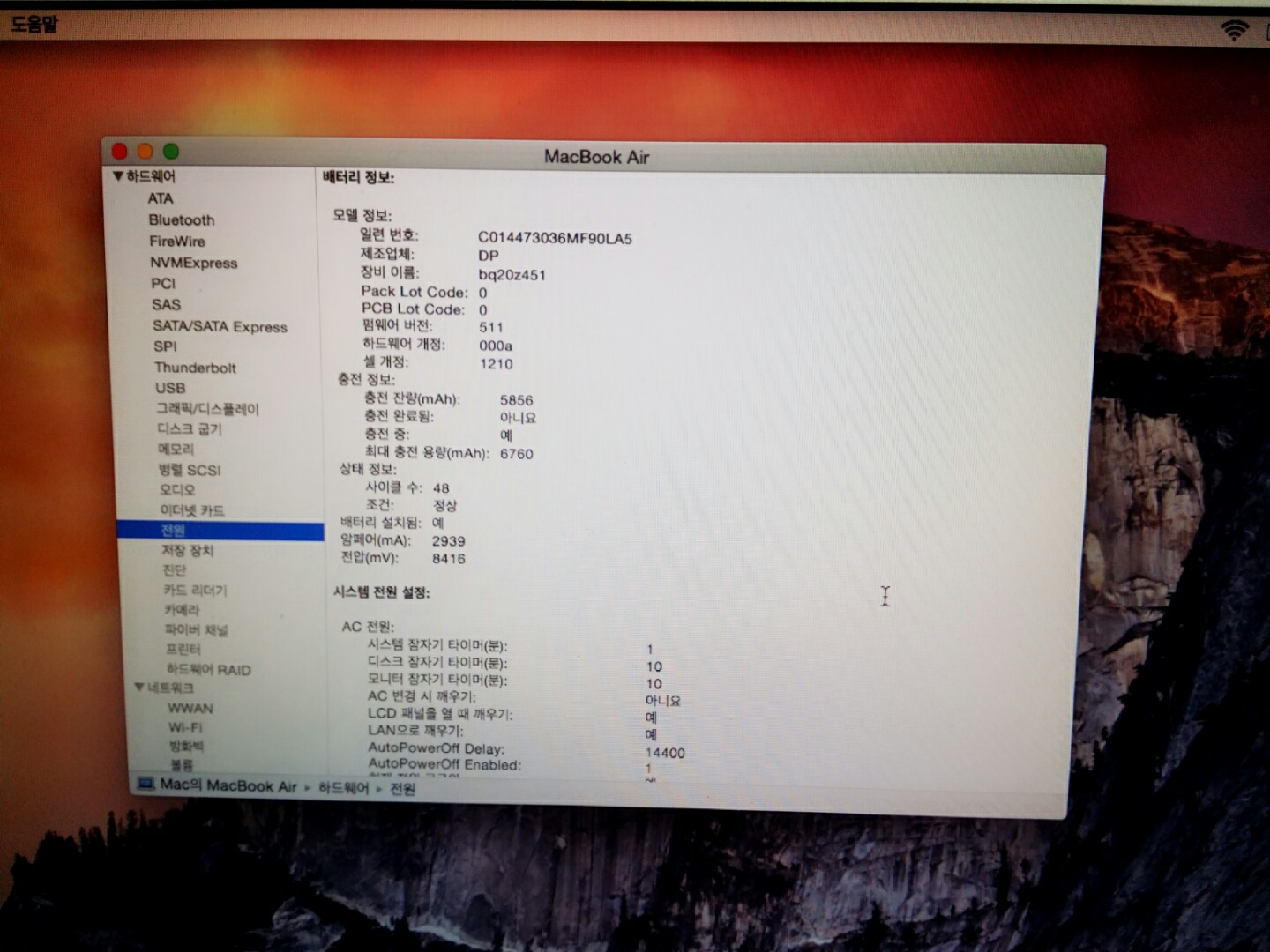Select Thunderbolt in the hardware list
Viewport: 1270px width, 952px height.
pos(195,368)
